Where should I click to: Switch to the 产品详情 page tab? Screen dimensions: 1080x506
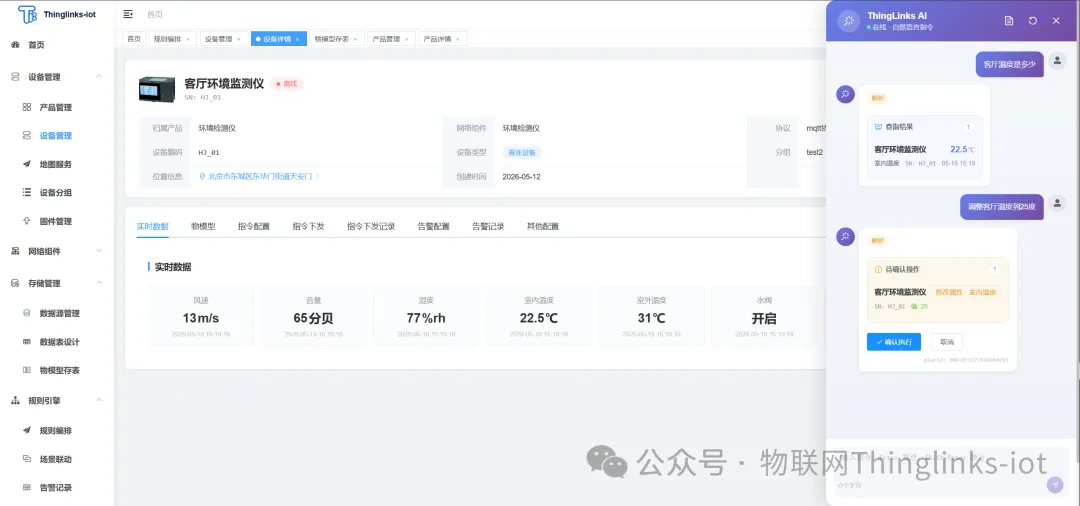pos(442,39)
